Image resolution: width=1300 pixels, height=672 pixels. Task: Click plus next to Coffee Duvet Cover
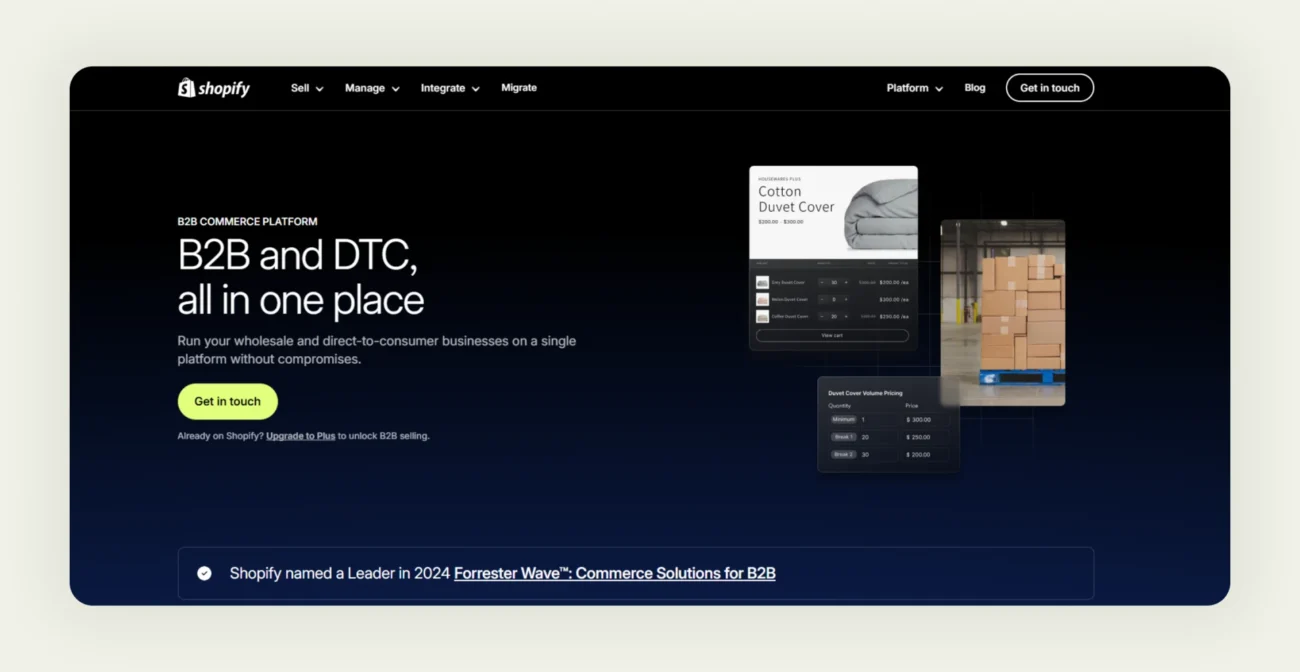pos(846,317)
